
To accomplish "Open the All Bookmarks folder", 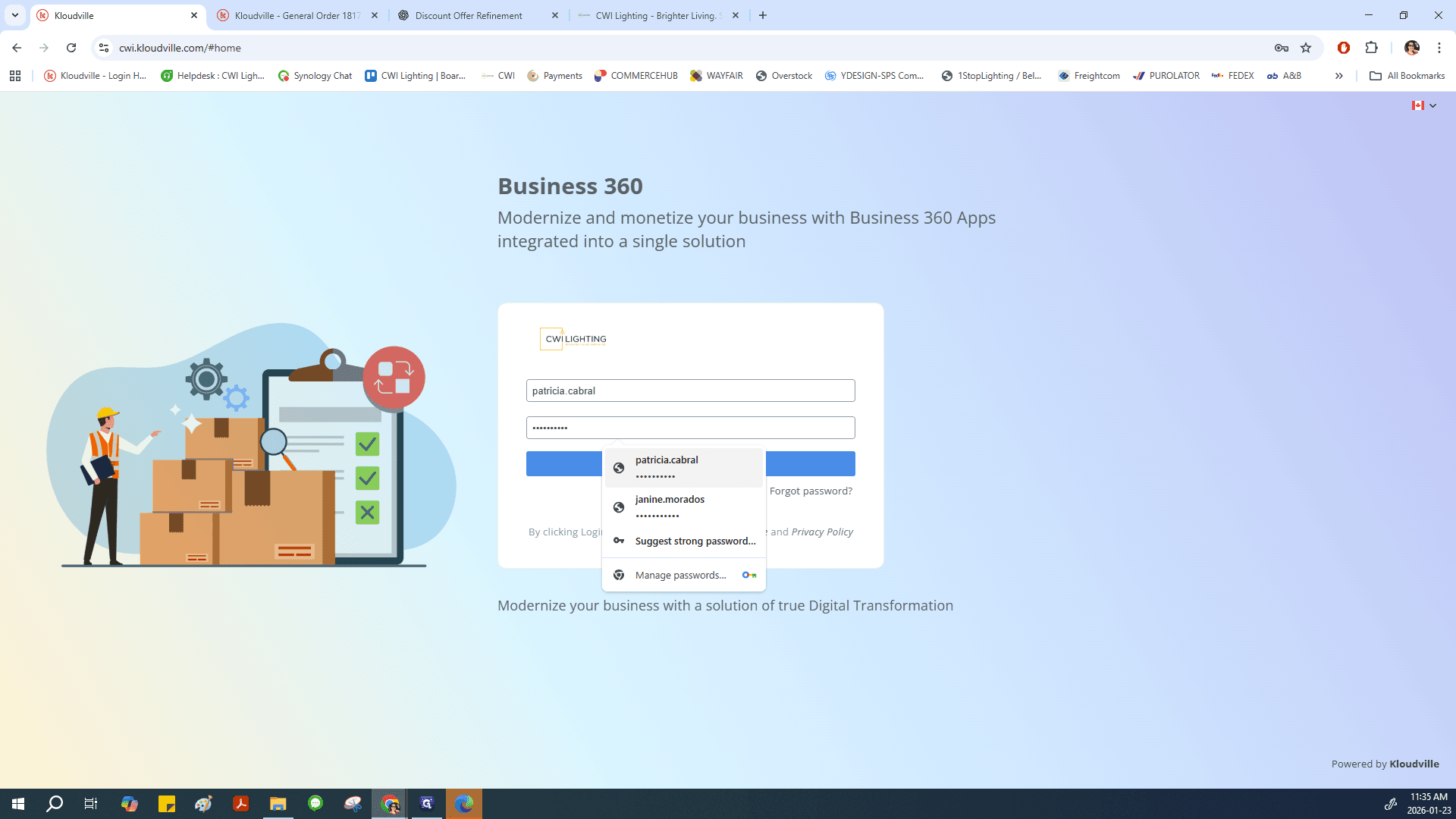I will (1407, 76).
